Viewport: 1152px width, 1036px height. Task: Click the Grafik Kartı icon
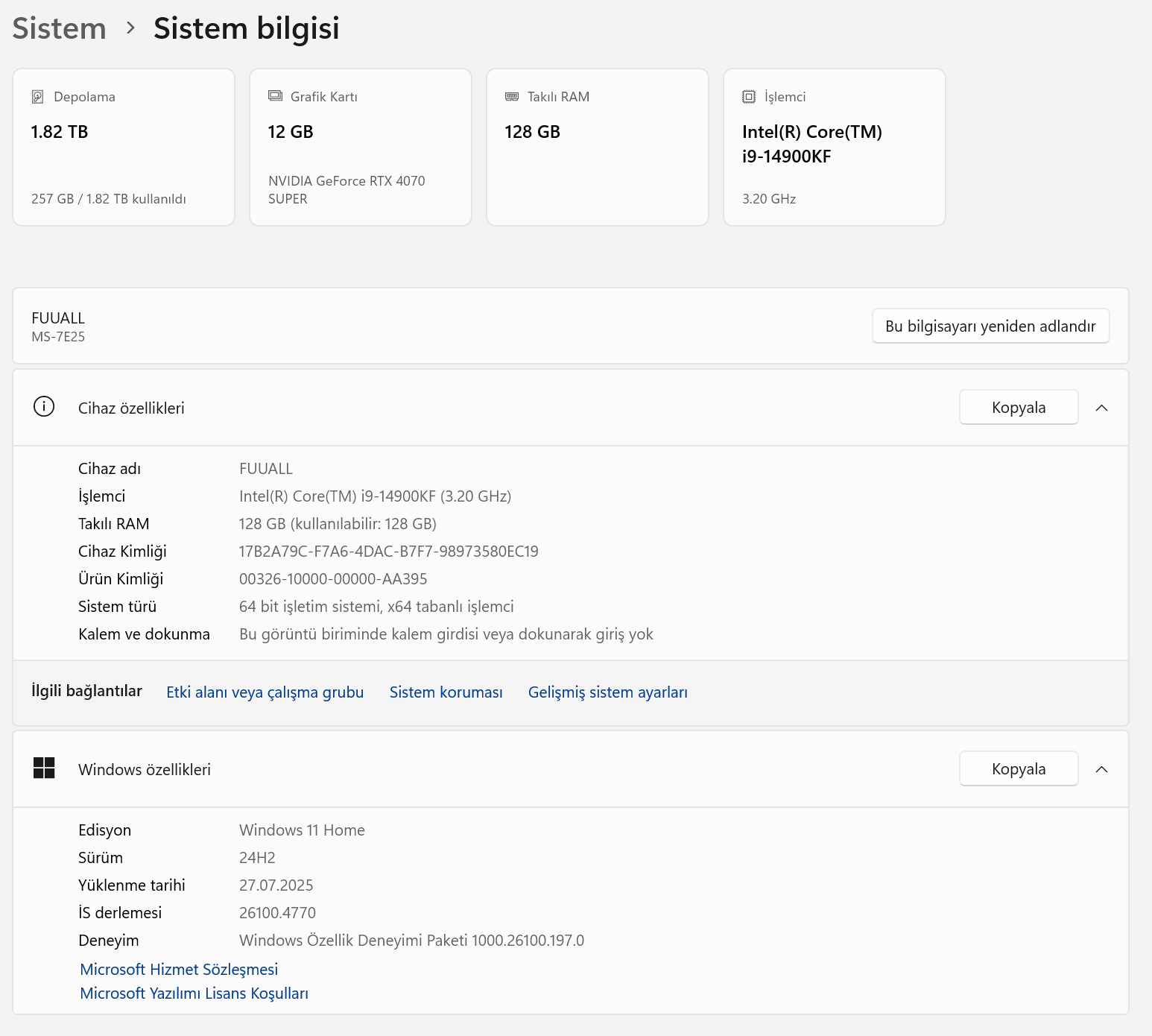[275, 96]
